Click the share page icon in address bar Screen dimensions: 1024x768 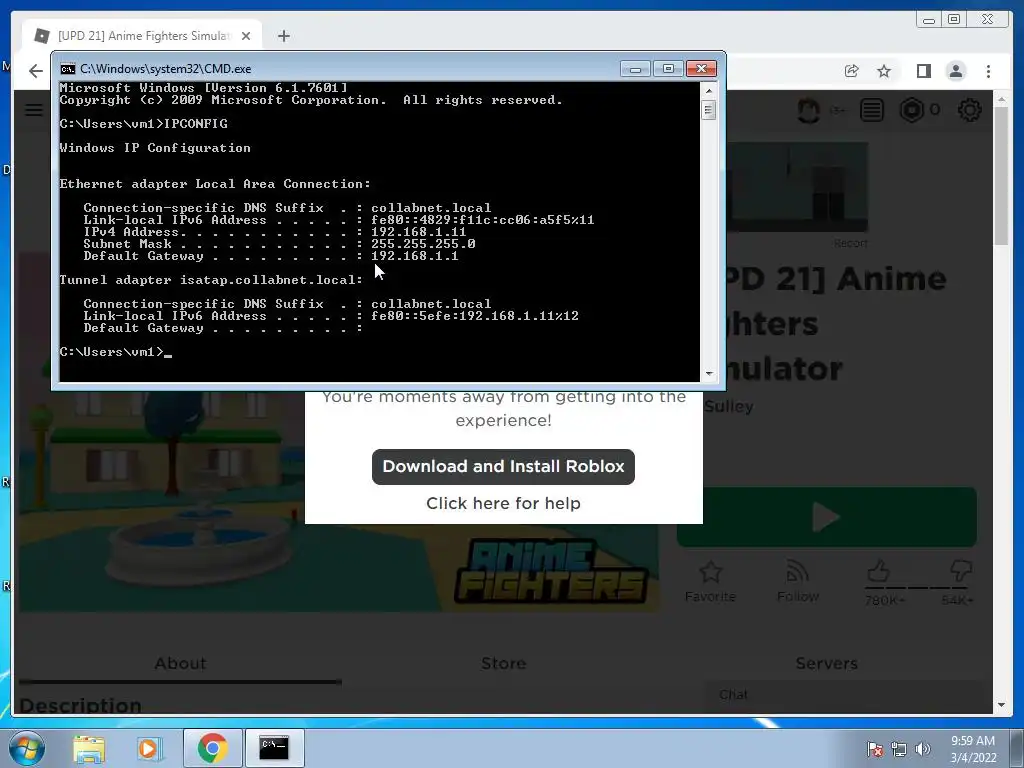click(851, 71)
